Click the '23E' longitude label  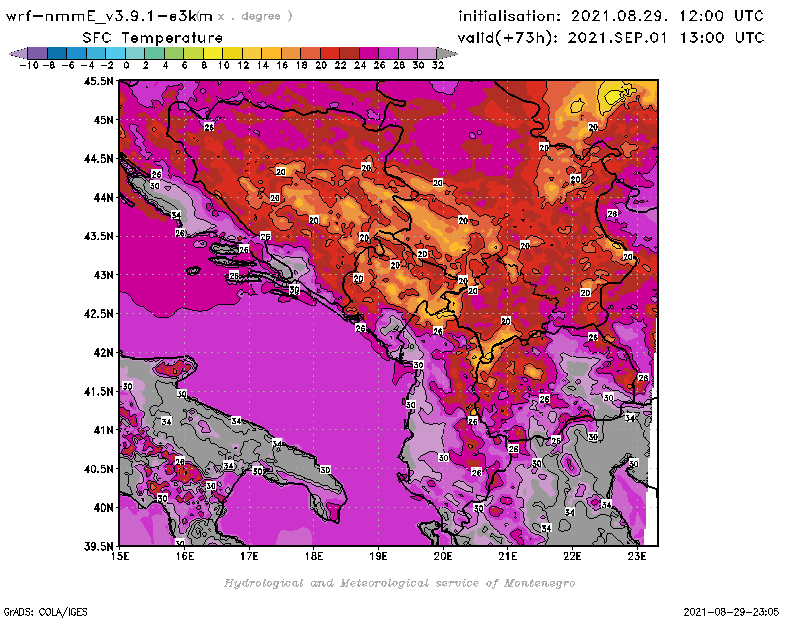637,556
